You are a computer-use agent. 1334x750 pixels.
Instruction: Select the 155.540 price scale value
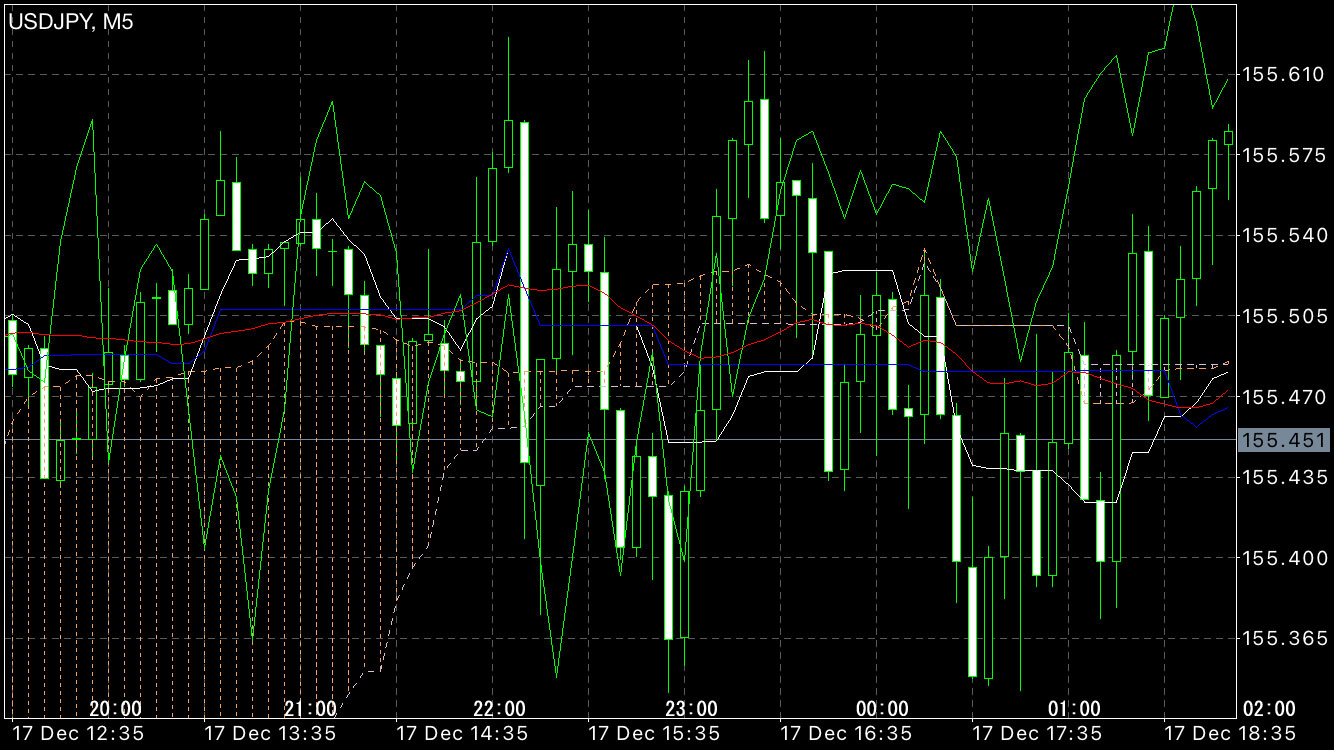click(1283, 236)
